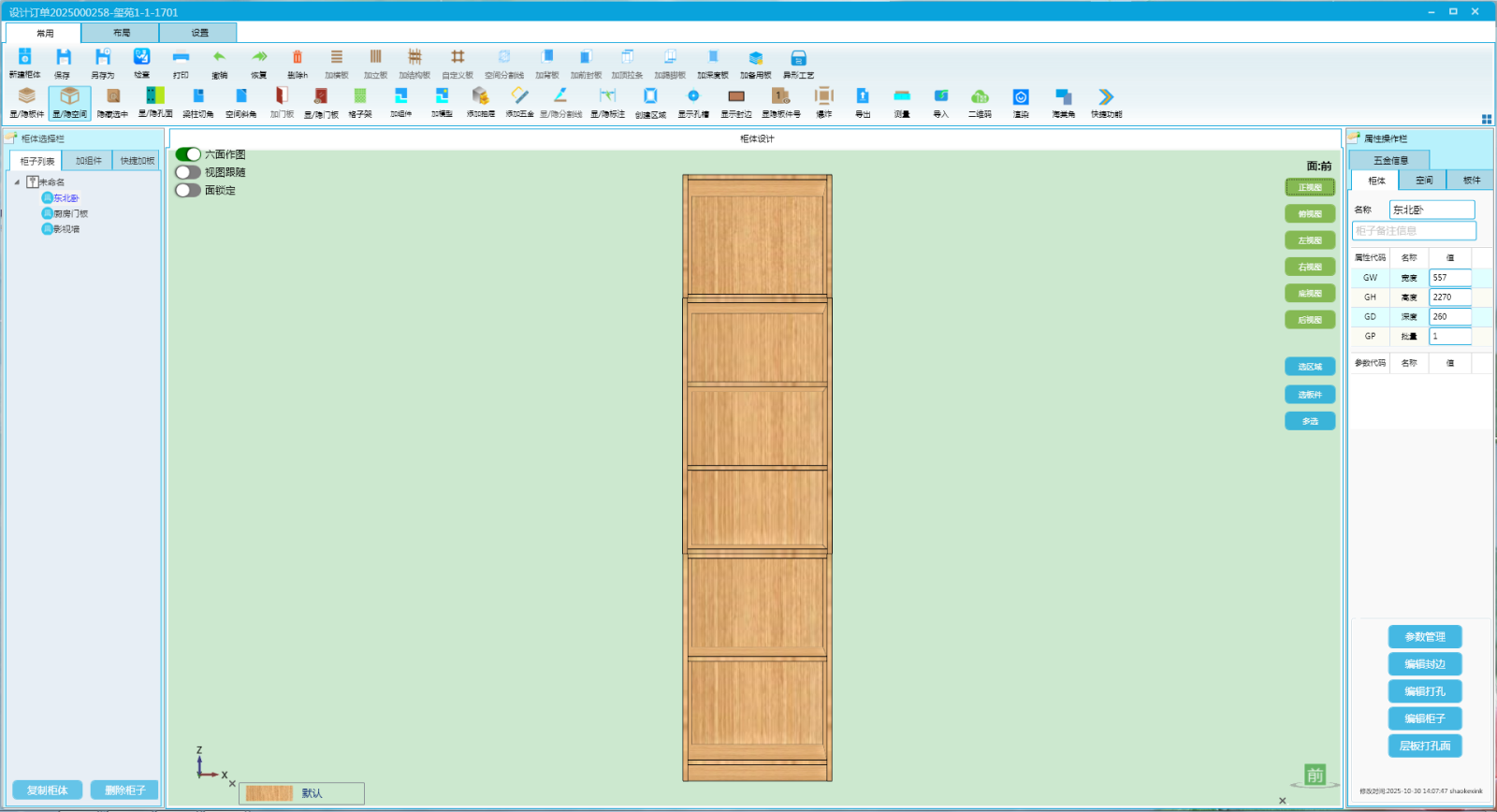The image size is (1497, 812).
Task: Collapse the 未命名 tree node arrow
Action: point(17,182)
